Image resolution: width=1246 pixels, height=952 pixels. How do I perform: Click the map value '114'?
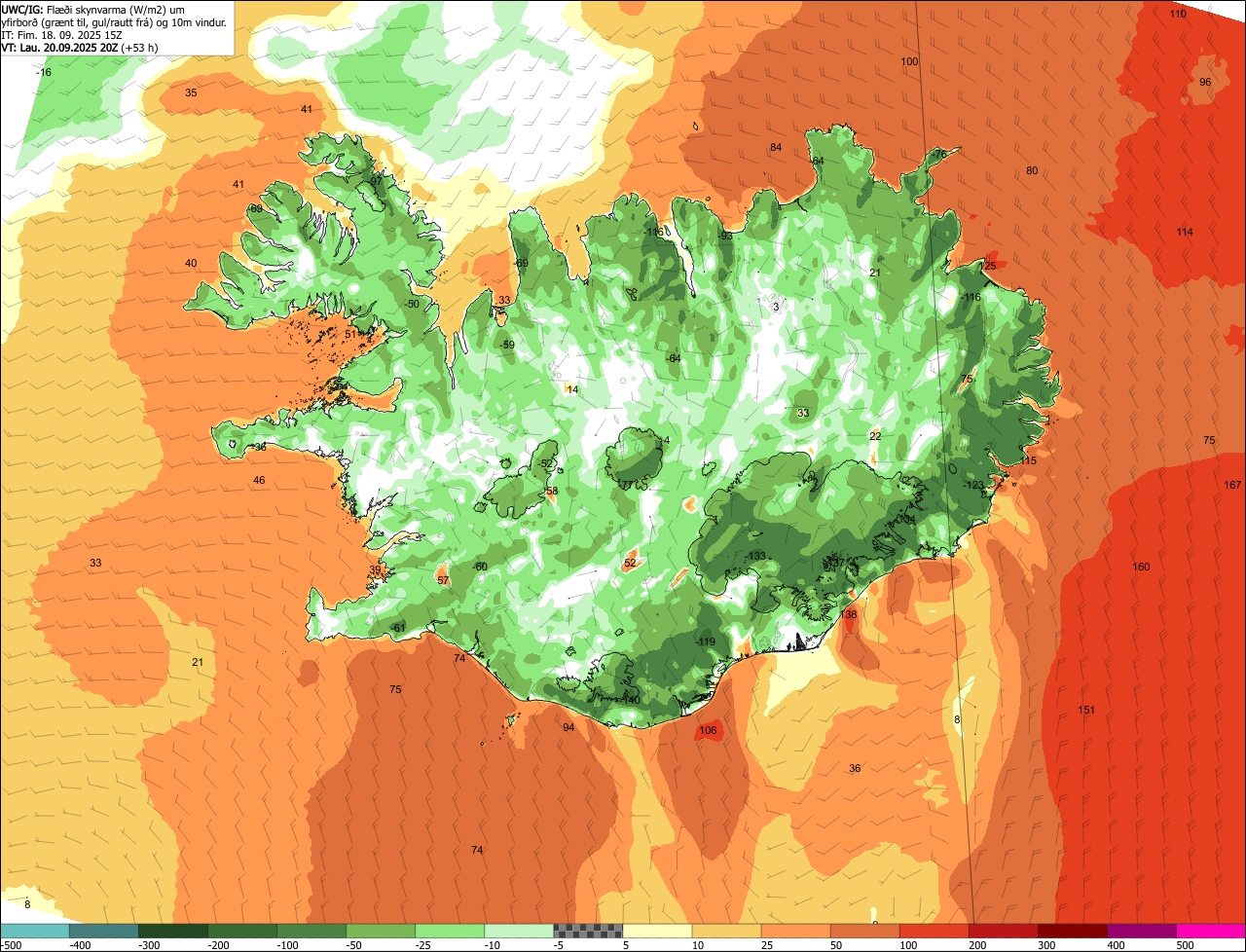coord(1184,232)
